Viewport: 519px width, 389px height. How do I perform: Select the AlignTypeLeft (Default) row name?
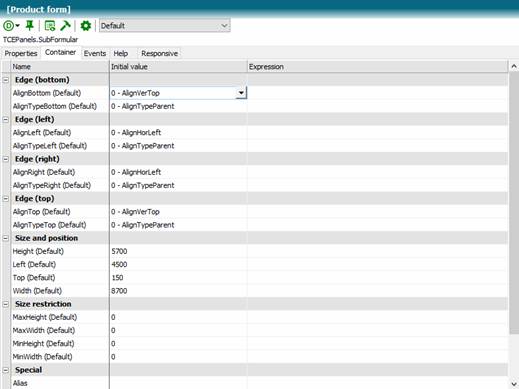(50, 146)
